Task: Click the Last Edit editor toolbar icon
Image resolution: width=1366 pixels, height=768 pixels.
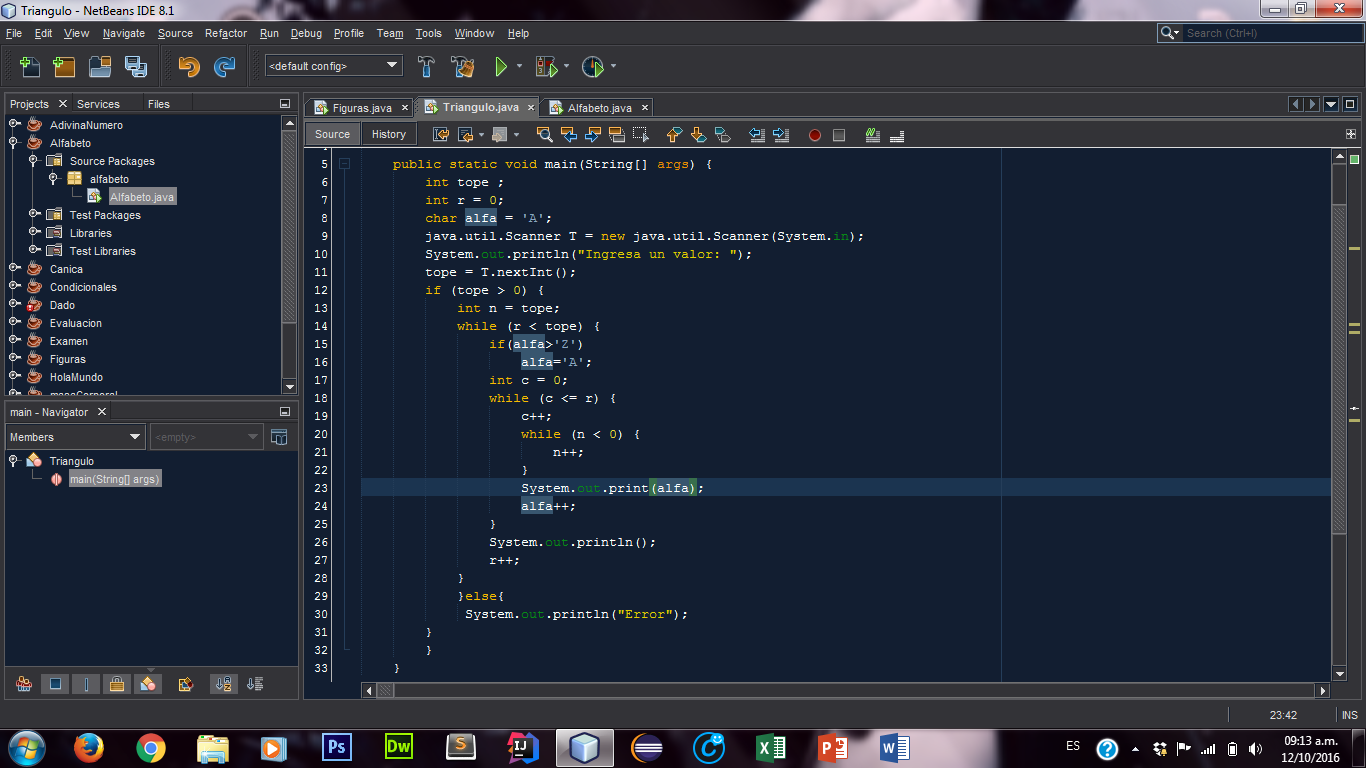Action: tap(440, 135)
